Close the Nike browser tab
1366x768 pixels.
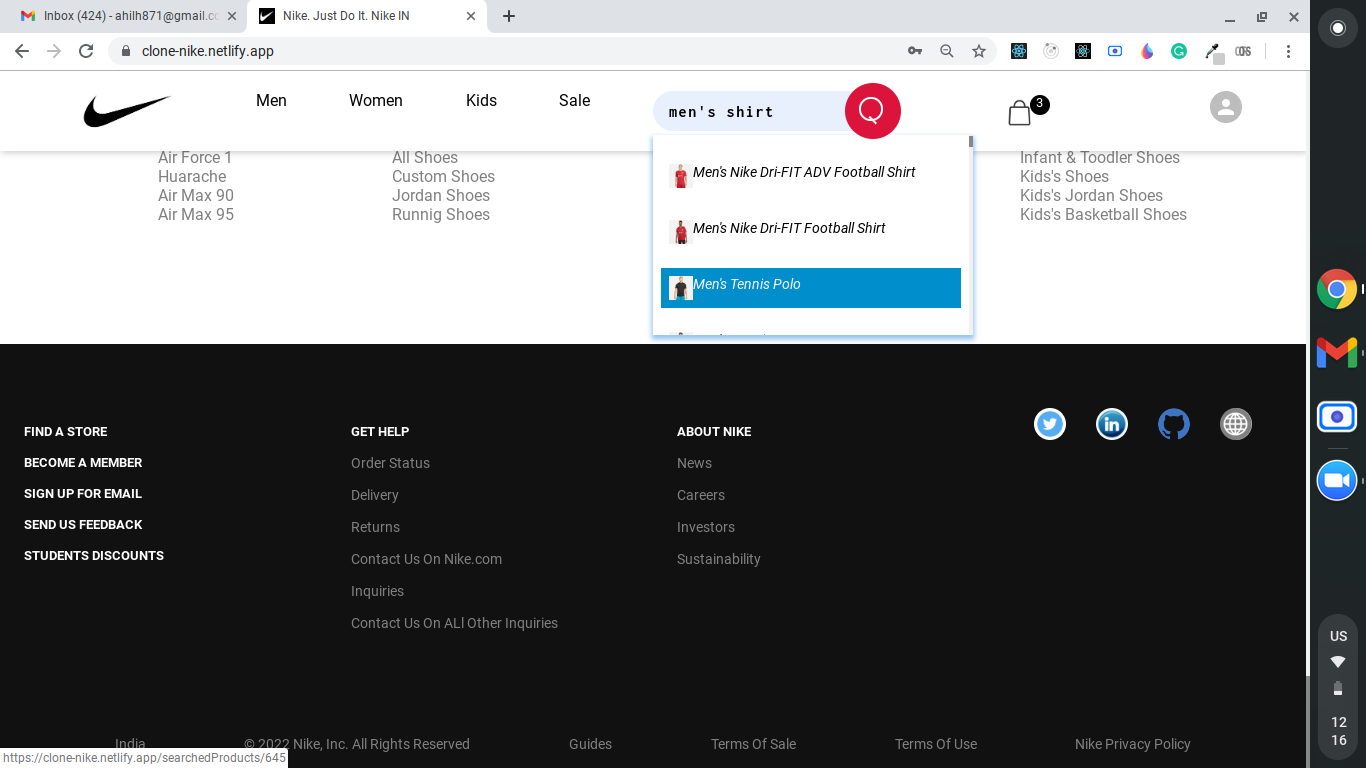pos(471,16)
